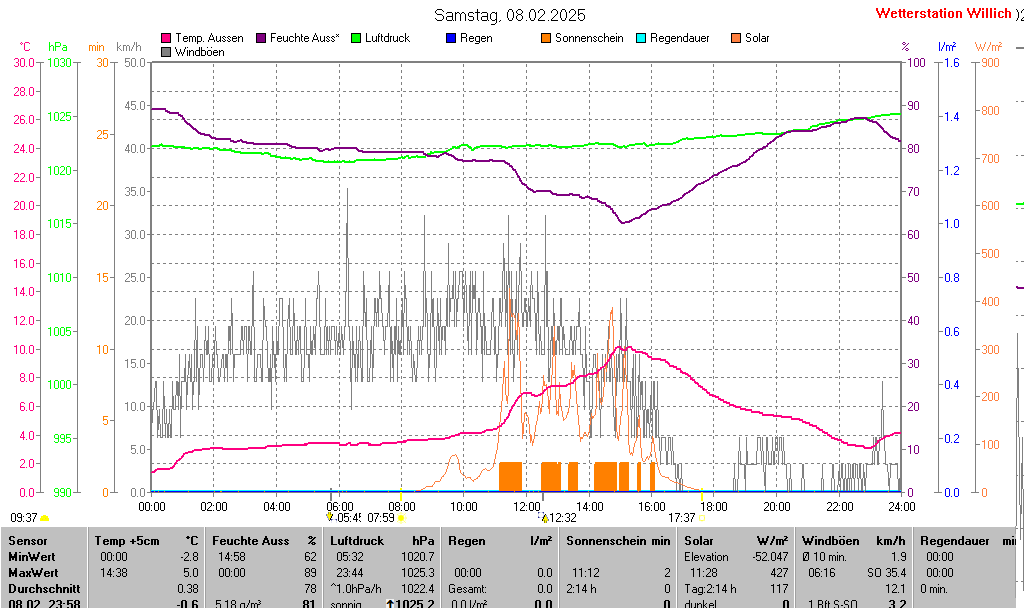Click the pink Temp. Aussen legend swatch
The height and width of the screenshot is (608, 1024).
click(166, 38)
